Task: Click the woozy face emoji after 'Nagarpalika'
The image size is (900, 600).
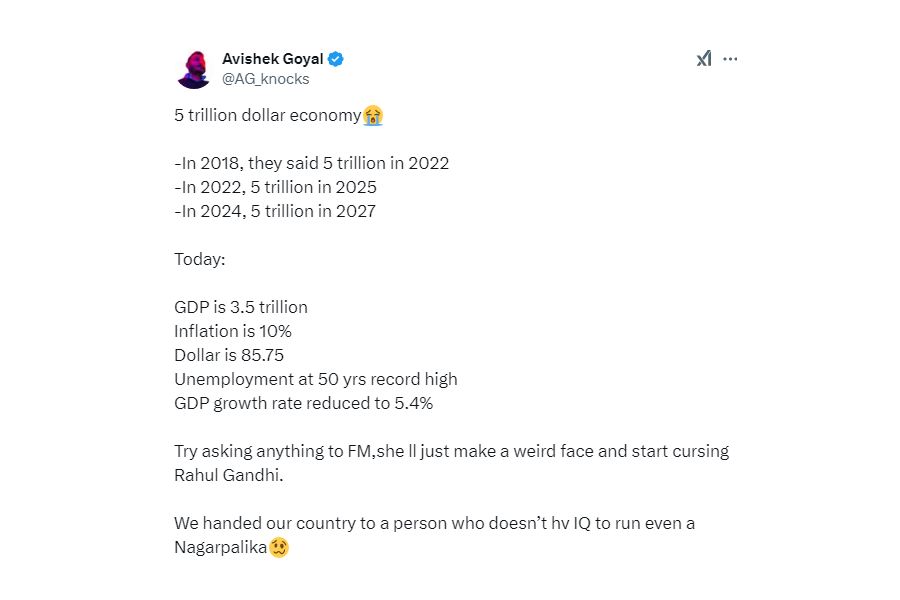Action: pyautogui.click(x=279, y=548)
